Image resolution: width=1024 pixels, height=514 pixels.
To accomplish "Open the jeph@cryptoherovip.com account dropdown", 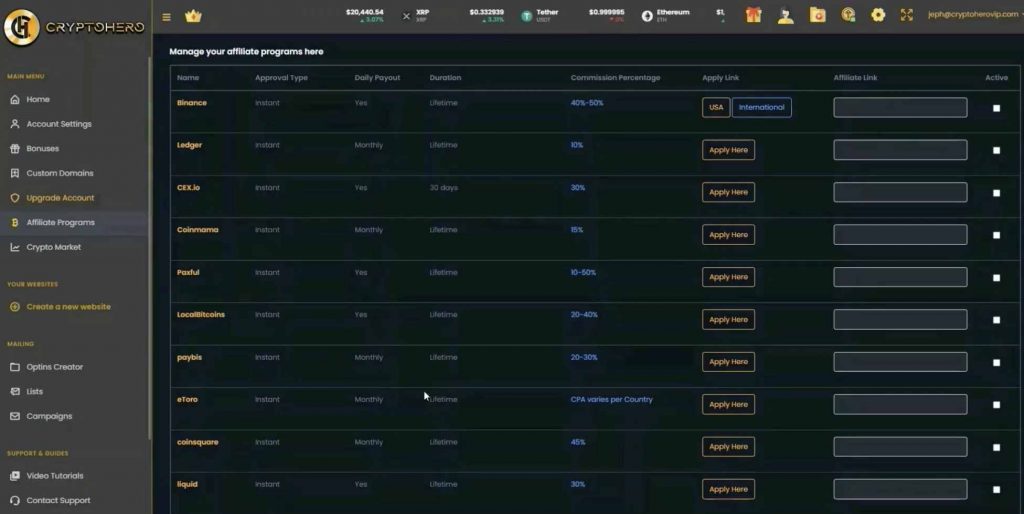I will (974, 15).
